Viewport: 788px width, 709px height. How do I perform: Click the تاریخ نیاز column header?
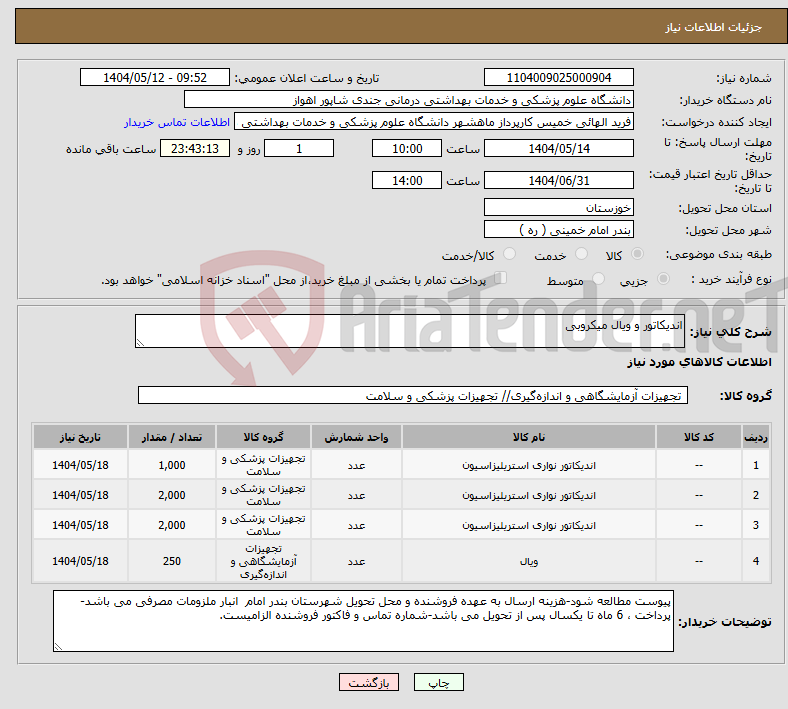coord(80,437)
